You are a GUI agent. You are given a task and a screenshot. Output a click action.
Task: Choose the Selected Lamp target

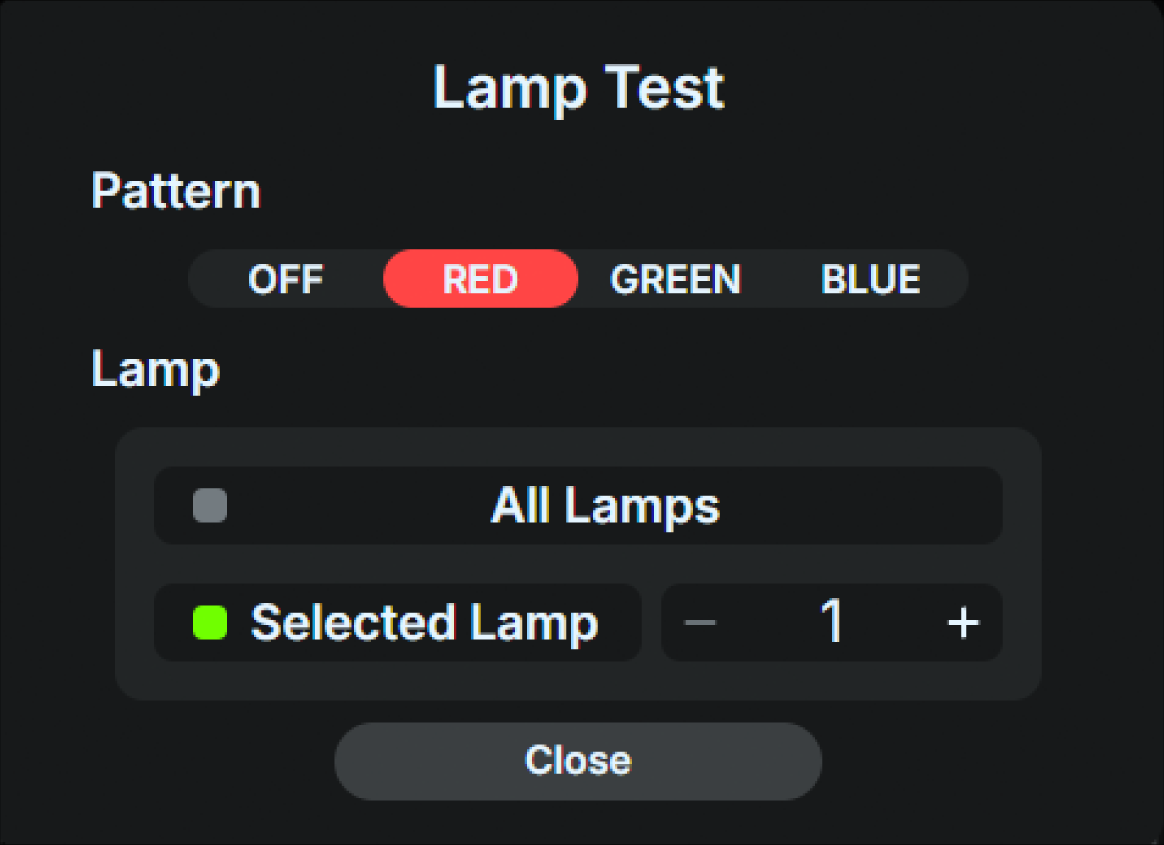pyautogui.click(x=425, y=622)
